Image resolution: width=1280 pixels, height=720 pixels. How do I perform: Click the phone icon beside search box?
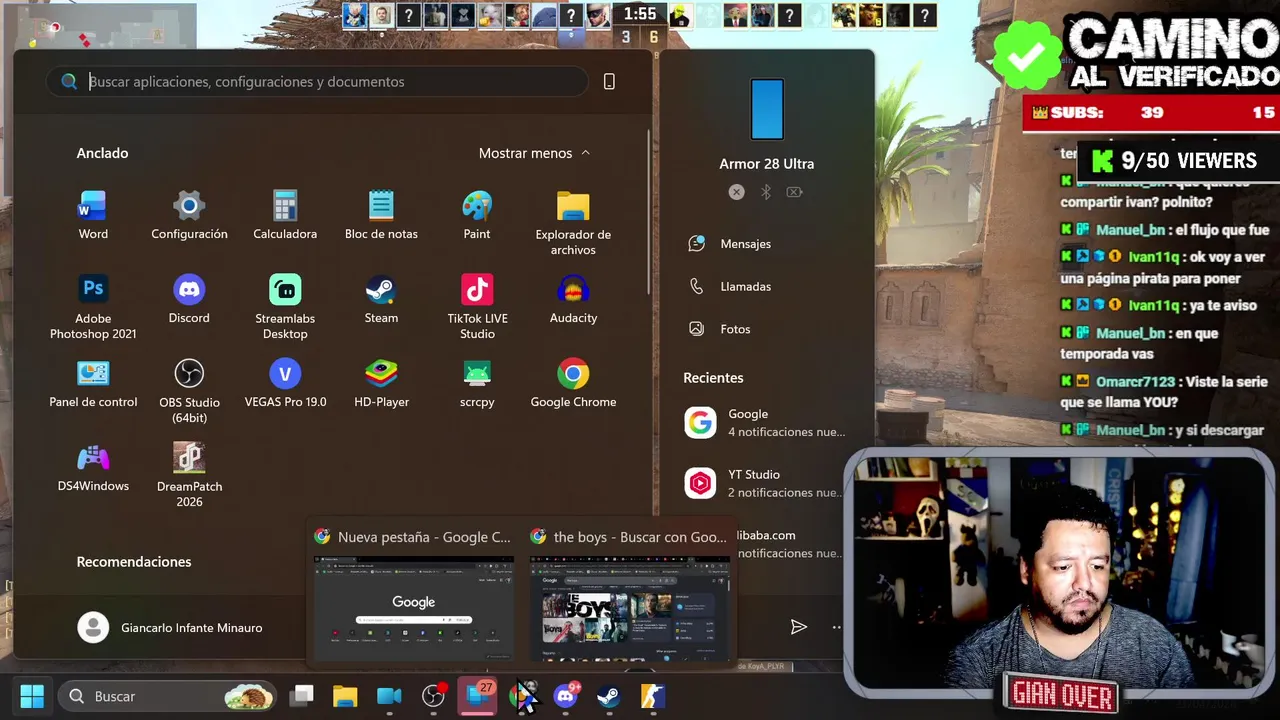pos(609,82)
